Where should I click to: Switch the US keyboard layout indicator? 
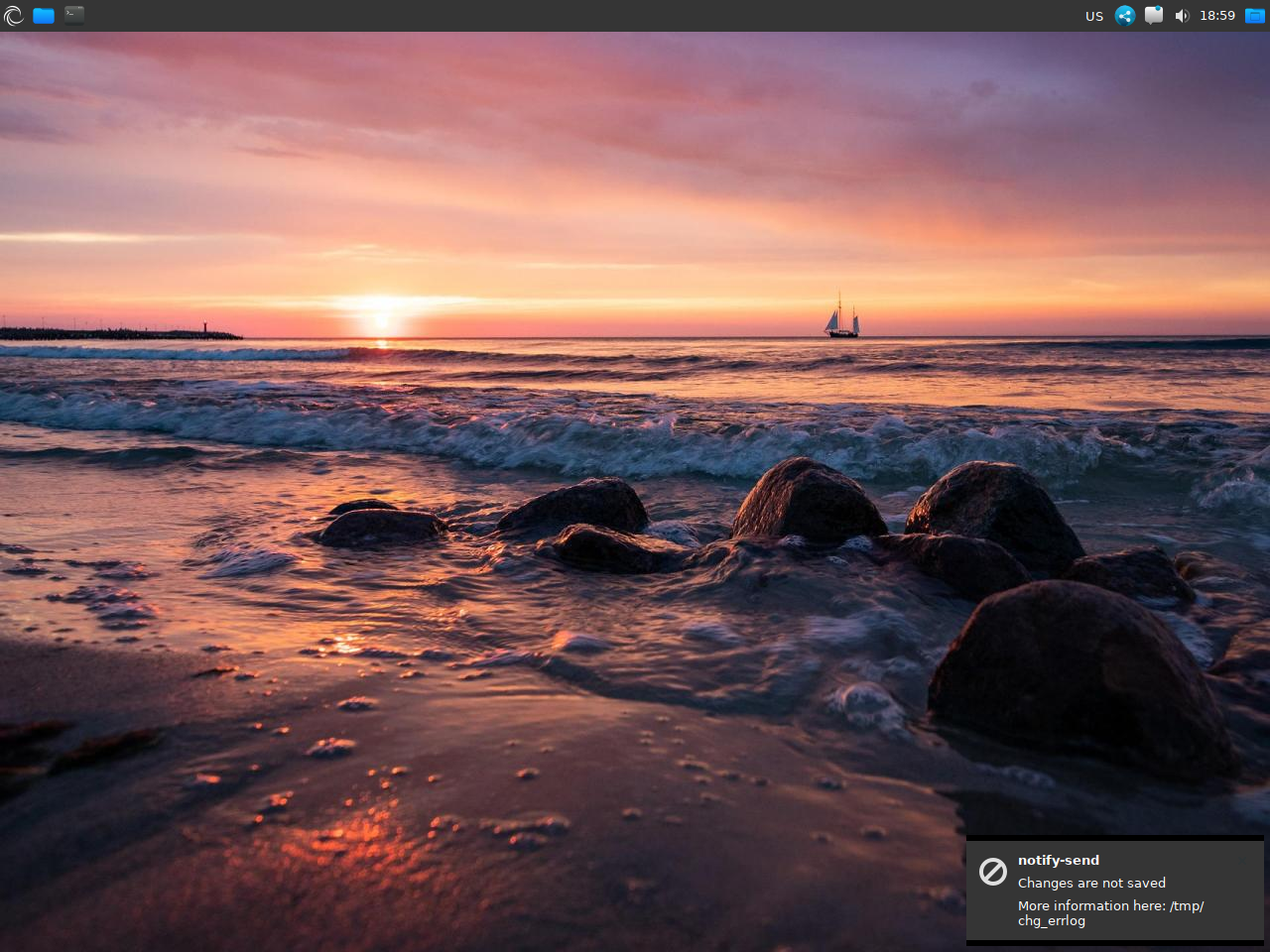click(x=1093, y=16)
